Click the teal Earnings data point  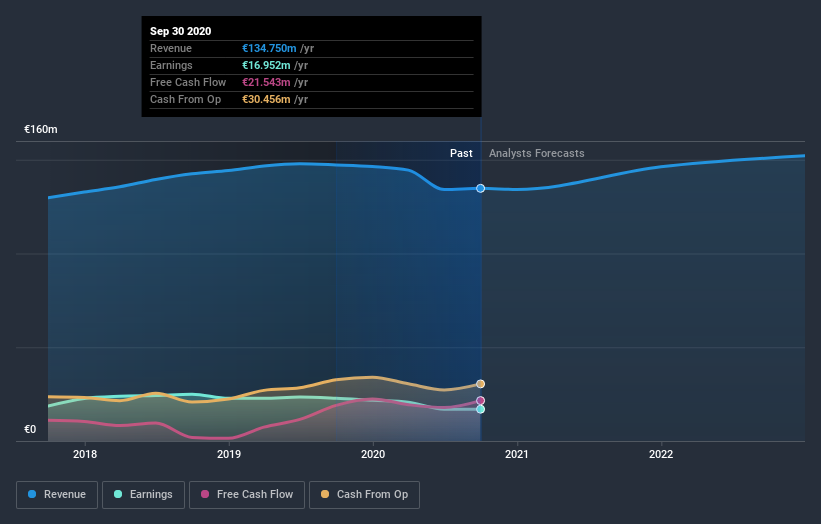(x=480, y=409)
